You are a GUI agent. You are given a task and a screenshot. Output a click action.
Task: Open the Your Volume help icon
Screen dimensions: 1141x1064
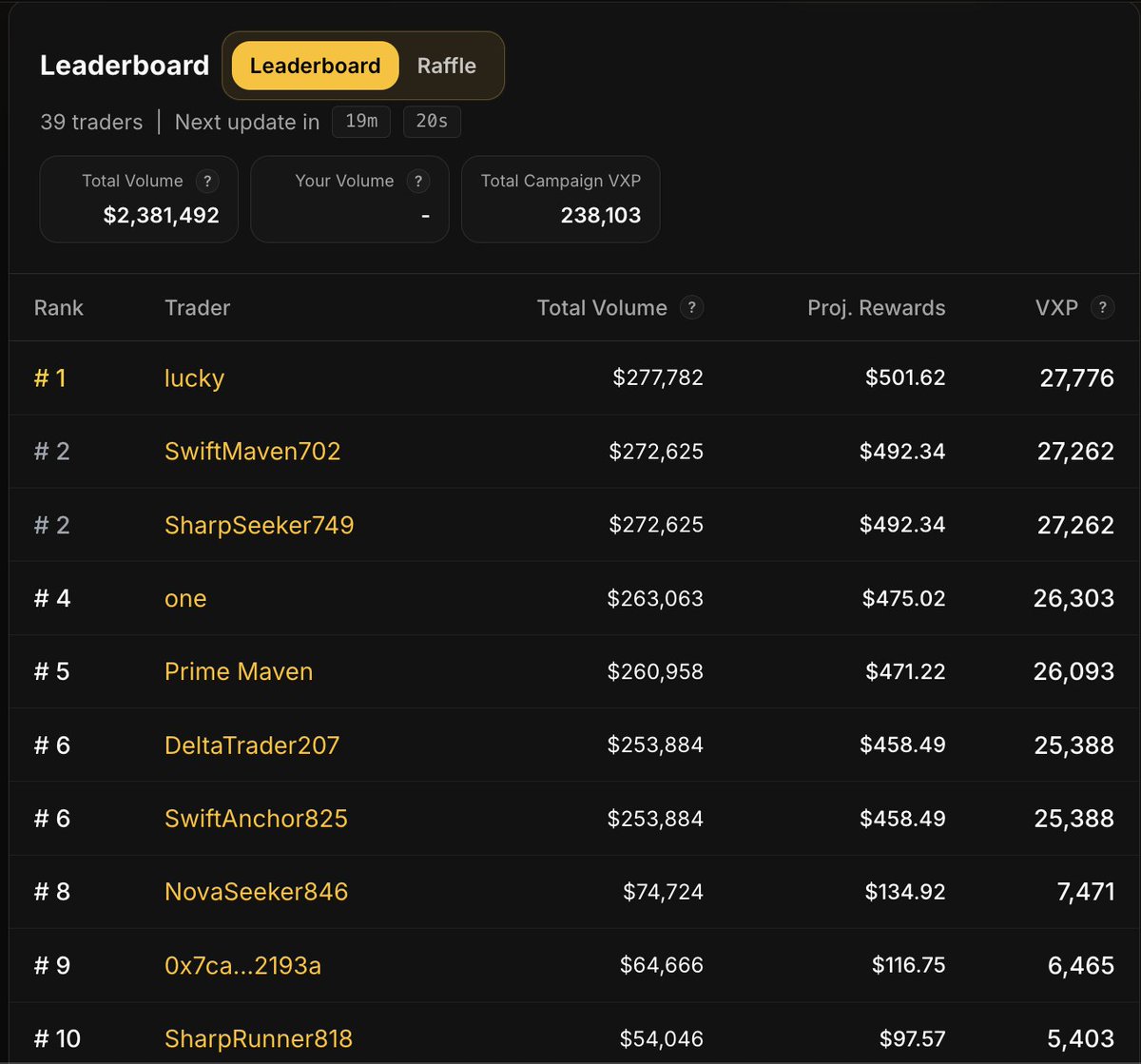(416, 181)
